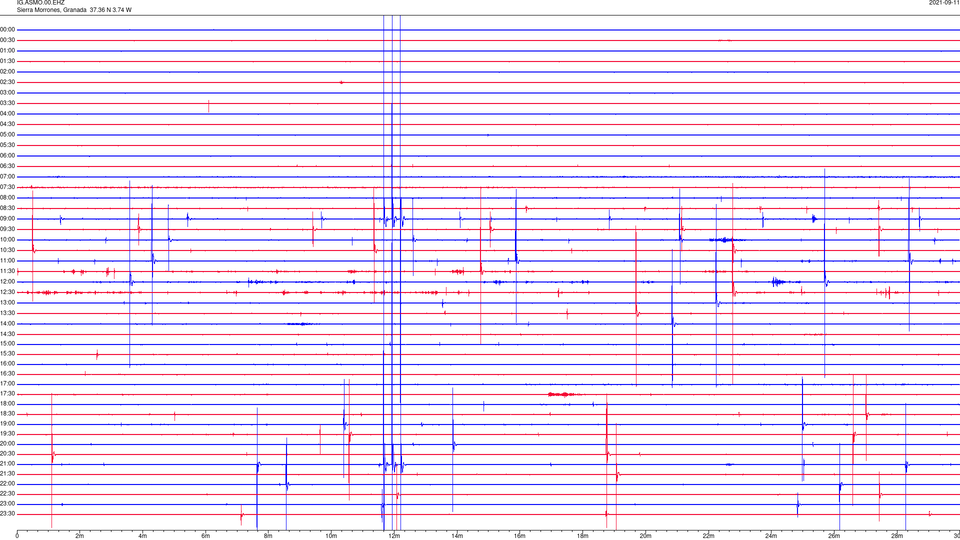Click the '14:30' time label
Viewport: 960px width, 540px height.
(x=8, y=334)
